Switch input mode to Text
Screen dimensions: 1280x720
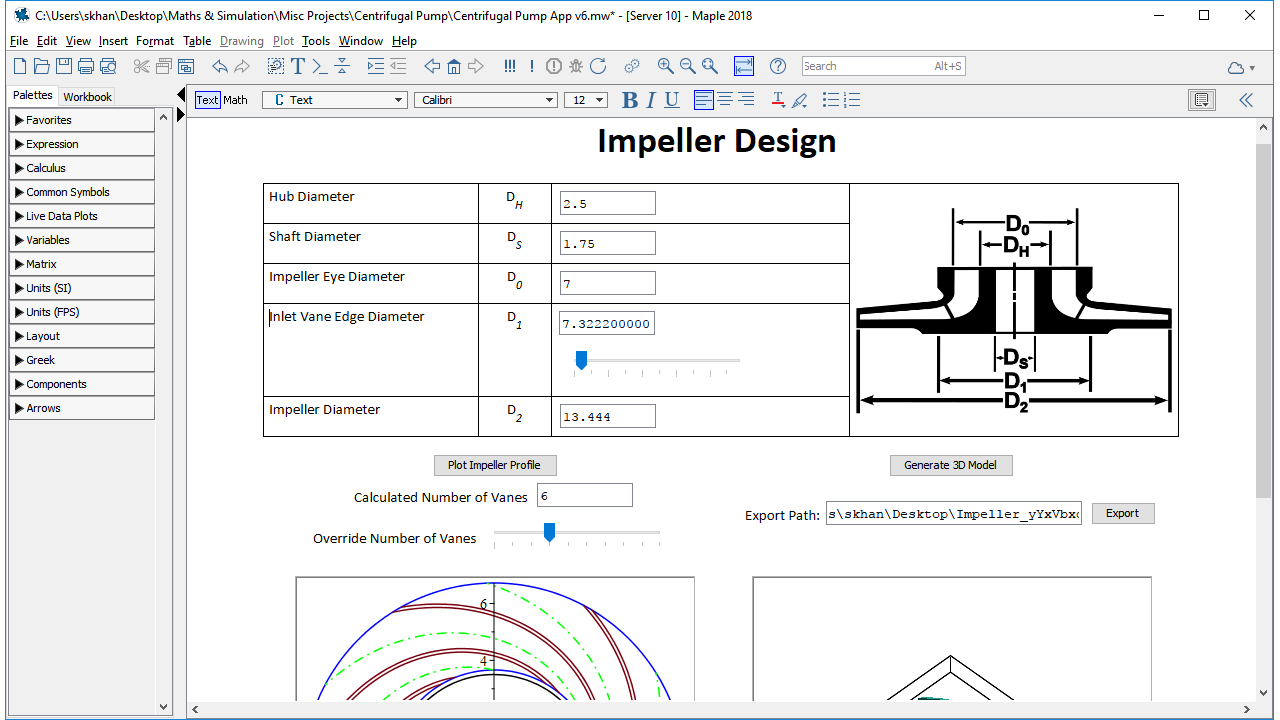207,100
